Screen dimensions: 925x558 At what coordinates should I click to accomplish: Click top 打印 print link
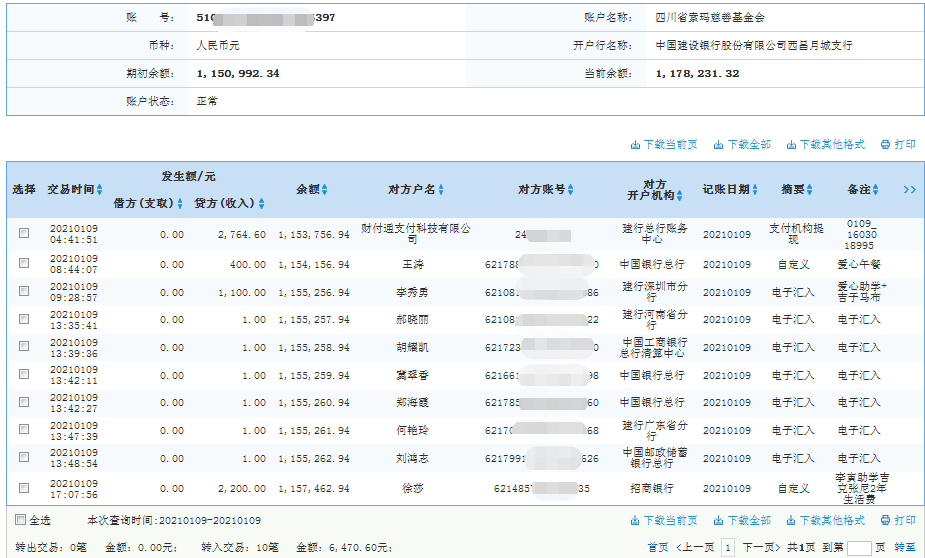[x=898, y=145]
